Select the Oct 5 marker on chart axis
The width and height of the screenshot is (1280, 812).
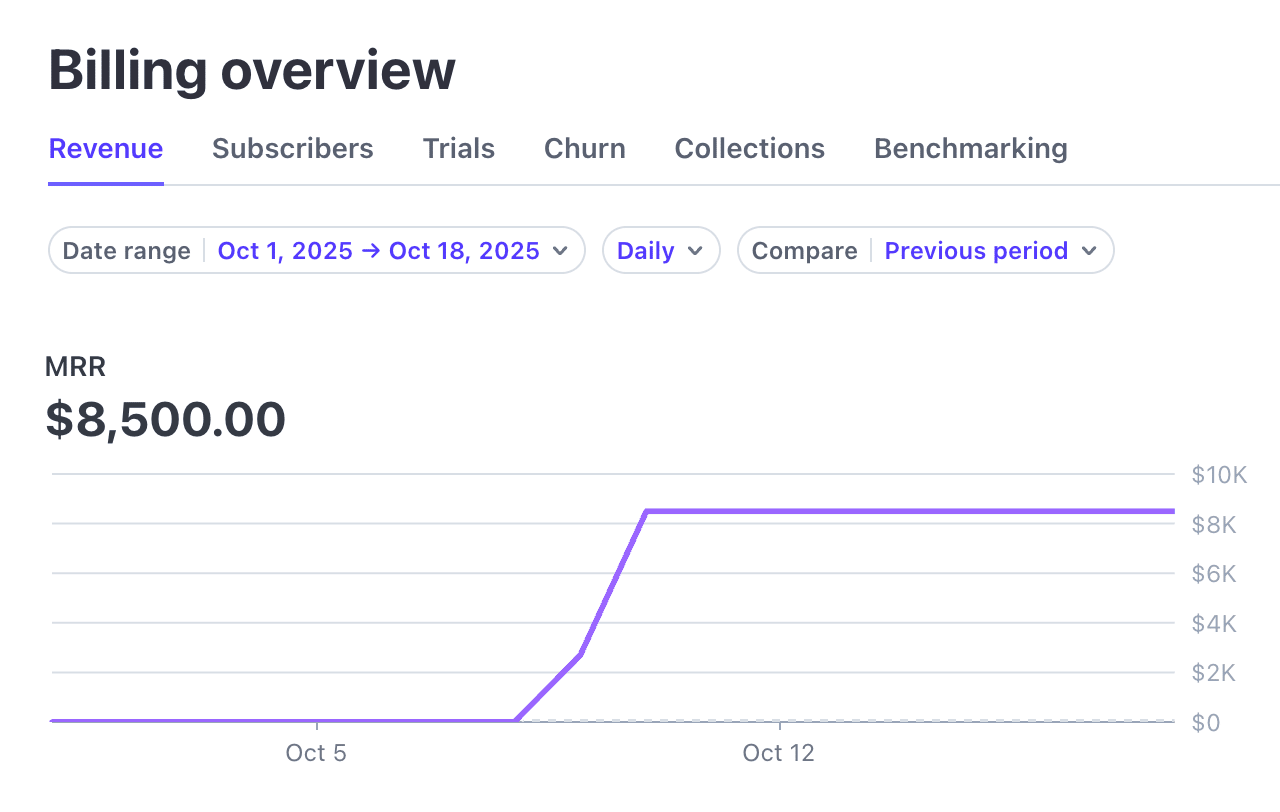click(316, 753)
